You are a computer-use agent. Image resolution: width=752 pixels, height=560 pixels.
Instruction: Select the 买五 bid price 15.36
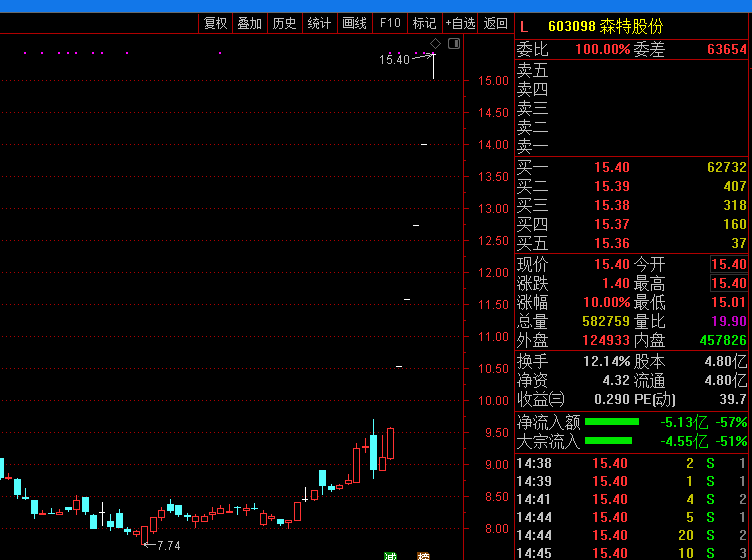[x=611, y=243]
